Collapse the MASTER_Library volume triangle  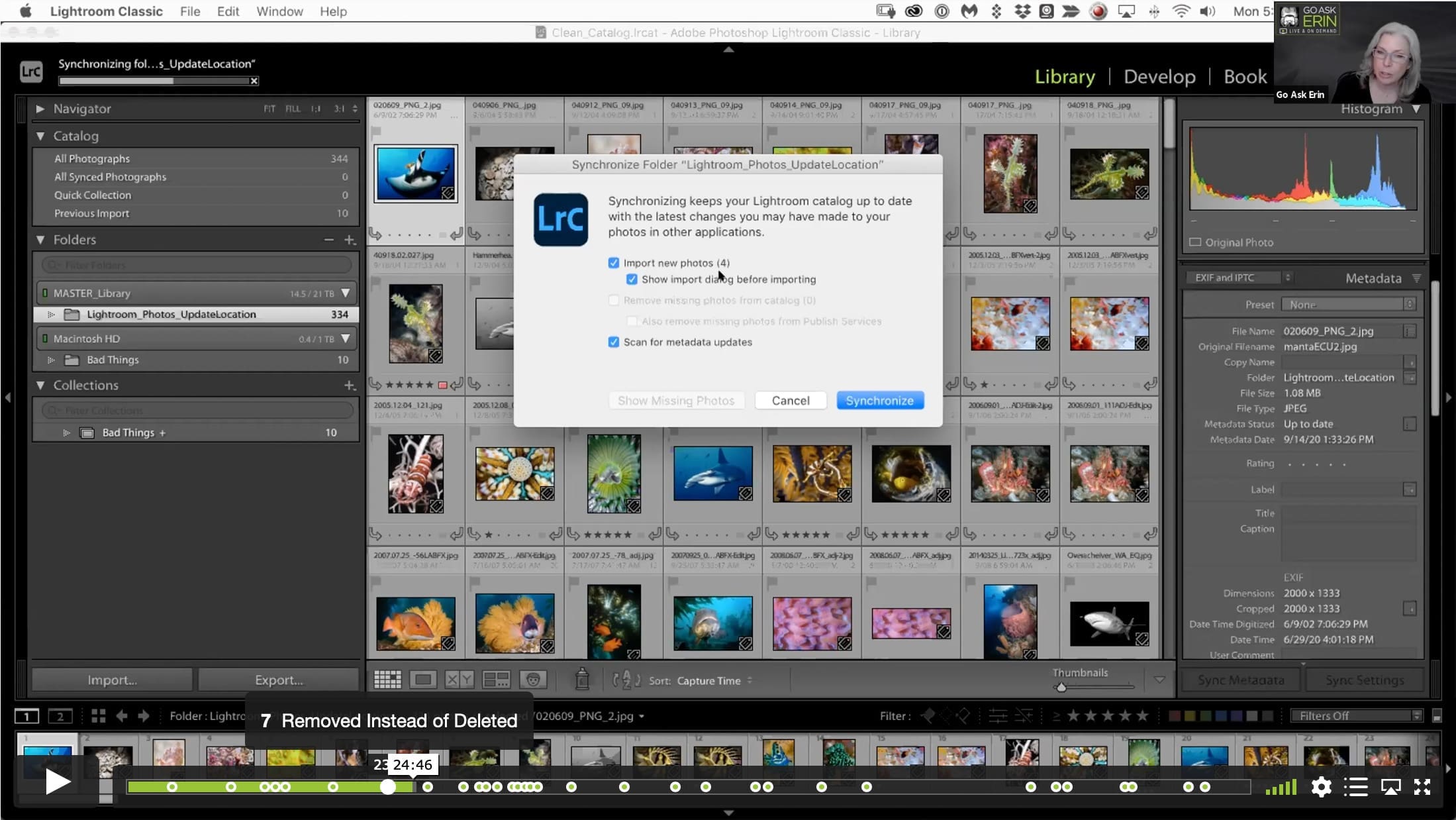[345, 293]
